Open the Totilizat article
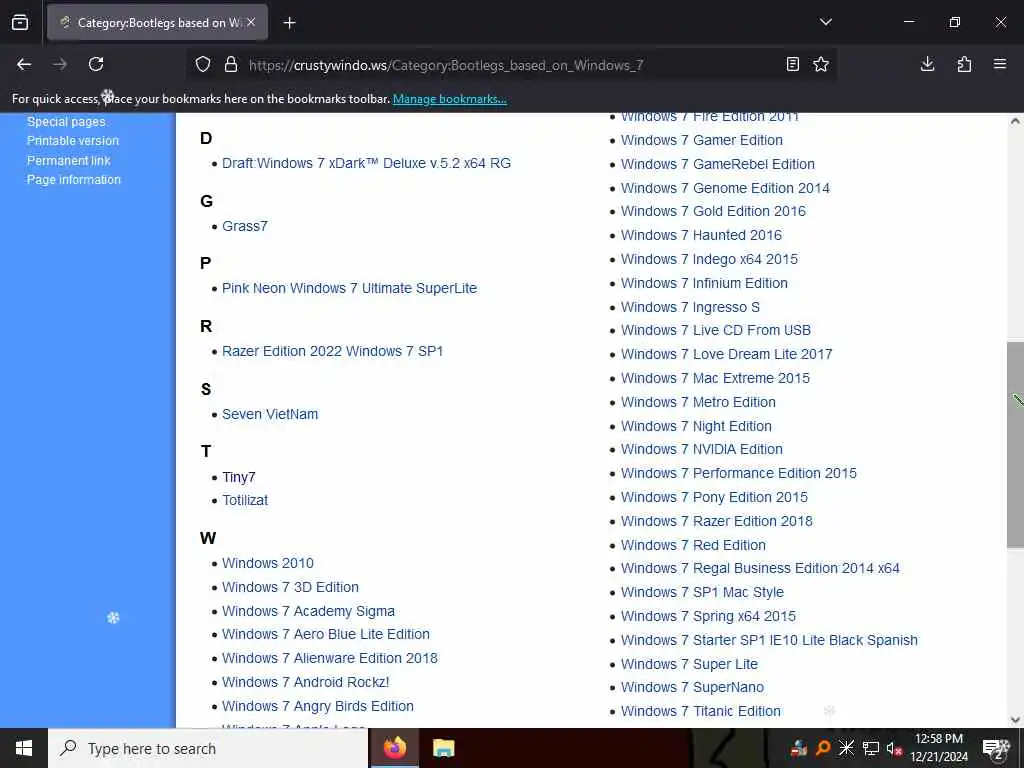The height and width of the screenshot is (768, 1024). (x=245, y=500)
